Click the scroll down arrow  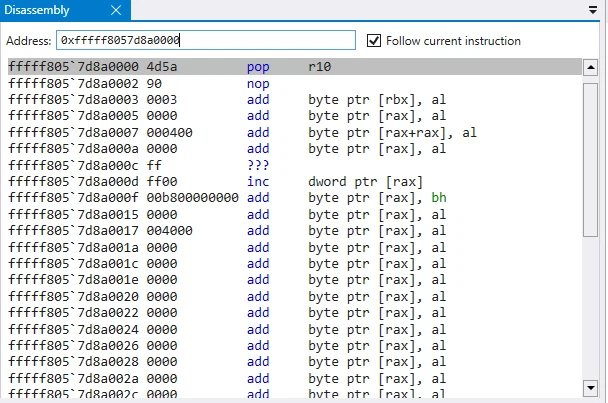coord(591,387)
